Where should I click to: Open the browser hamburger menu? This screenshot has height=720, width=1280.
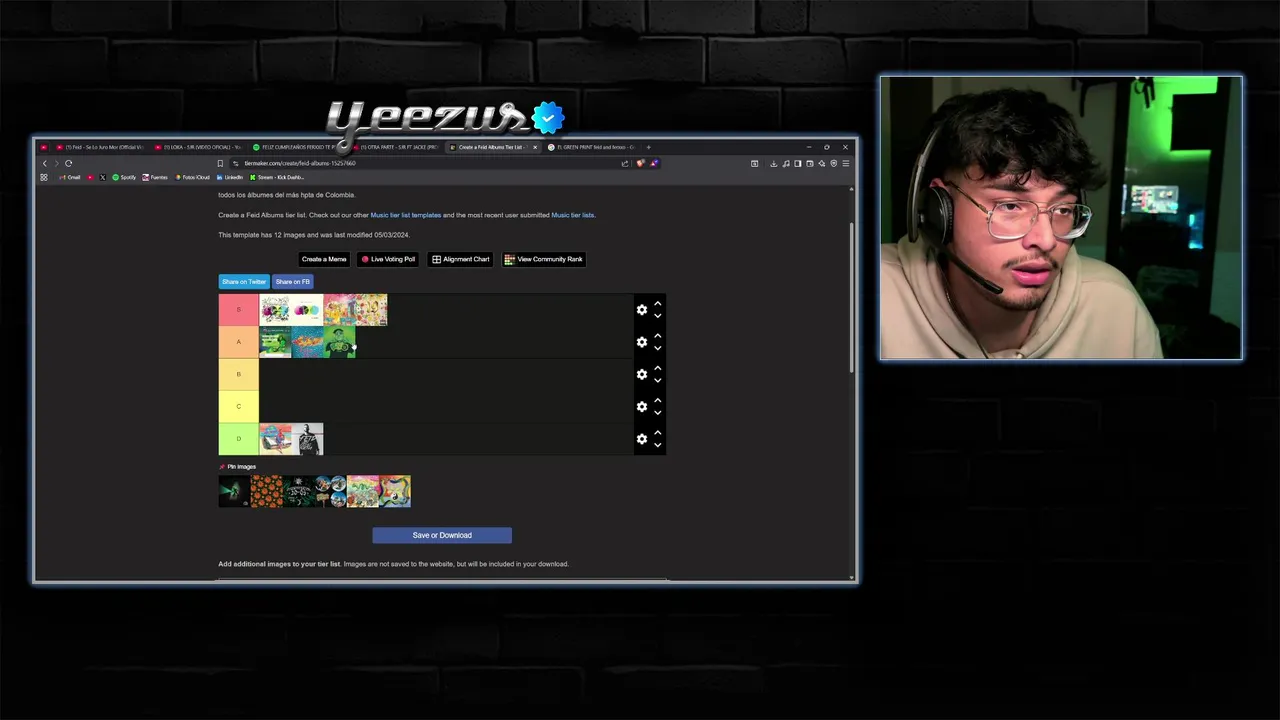pyautogui.click(x=846, y=163)
